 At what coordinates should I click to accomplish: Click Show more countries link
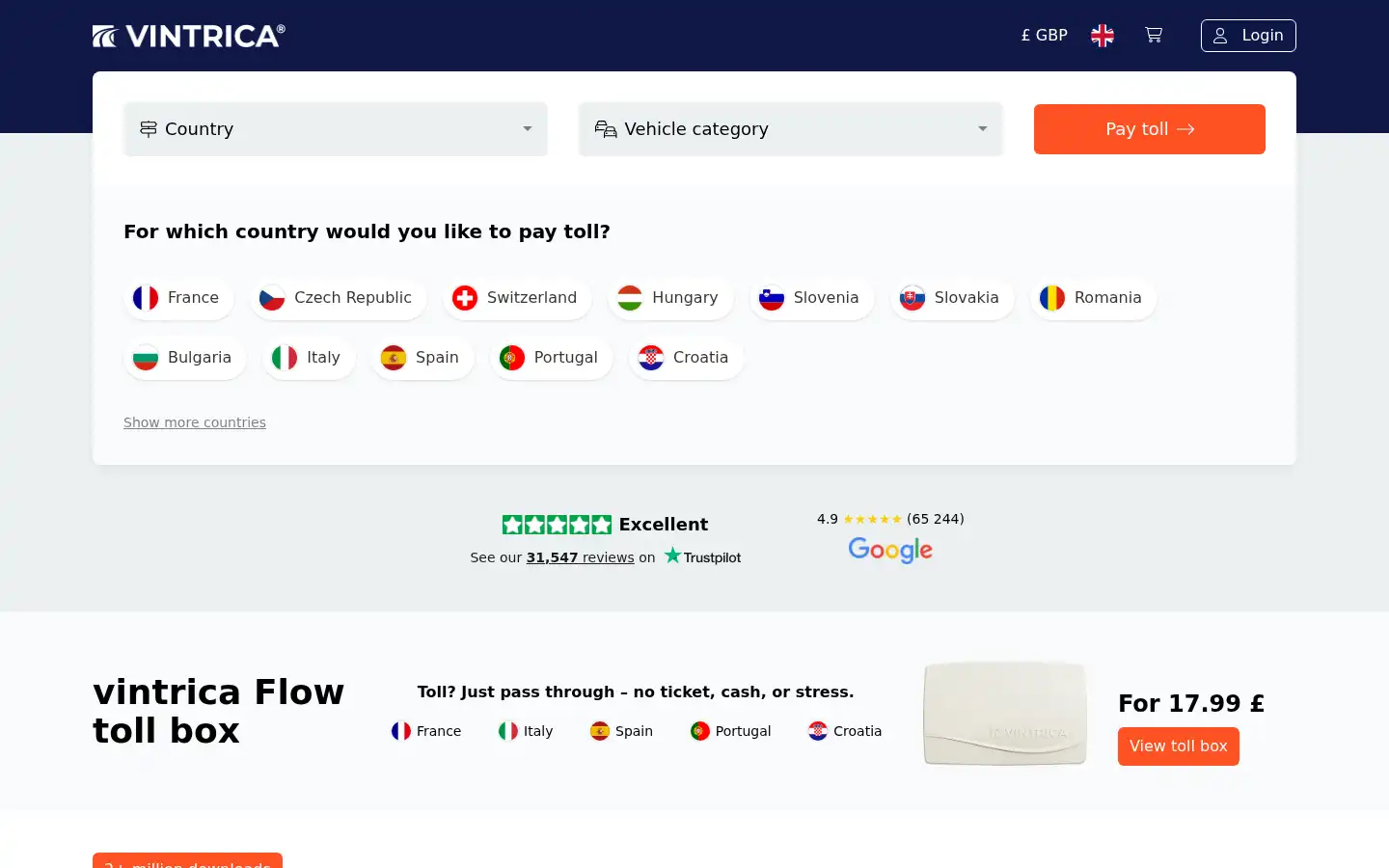point(195,422)
